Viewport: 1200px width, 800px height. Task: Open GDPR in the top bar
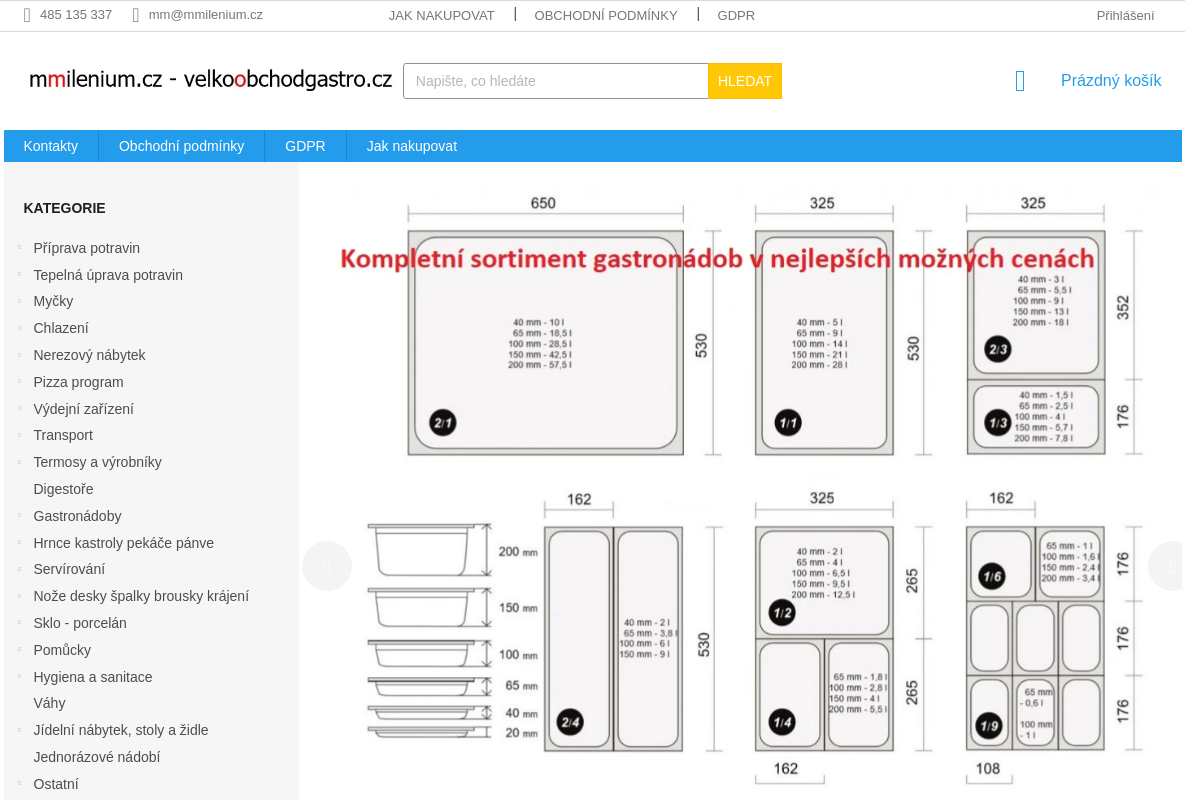736,15
